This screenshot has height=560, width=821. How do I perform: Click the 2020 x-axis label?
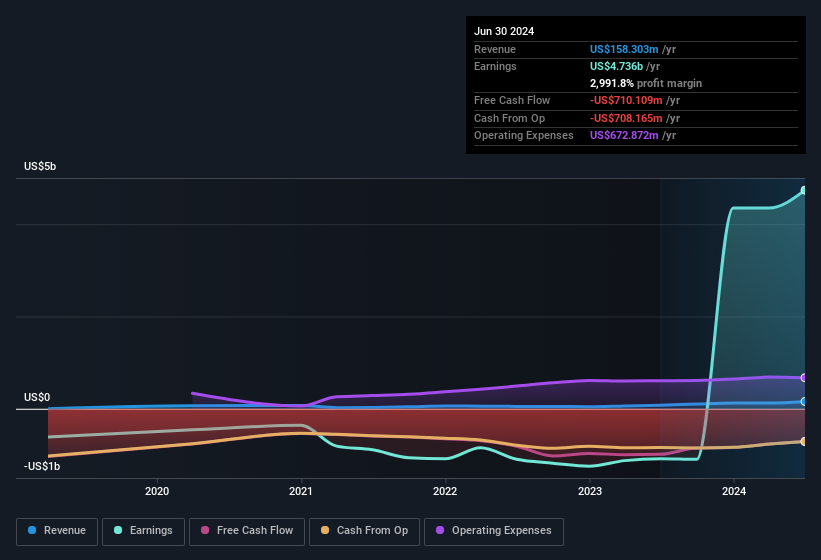tap(157, 491)
